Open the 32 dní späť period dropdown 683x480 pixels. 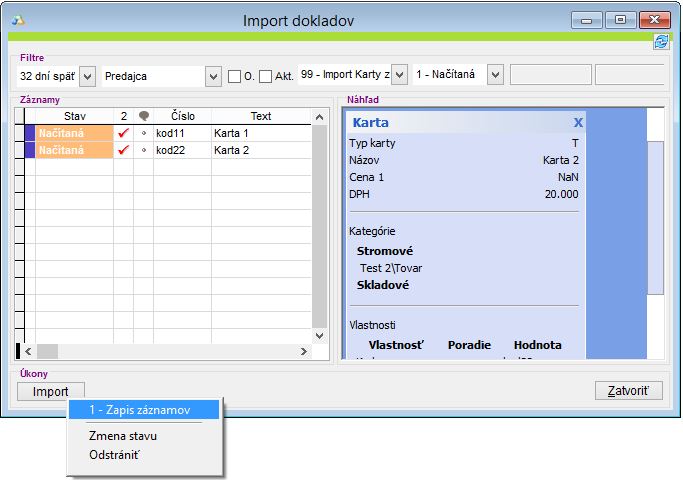85,76
